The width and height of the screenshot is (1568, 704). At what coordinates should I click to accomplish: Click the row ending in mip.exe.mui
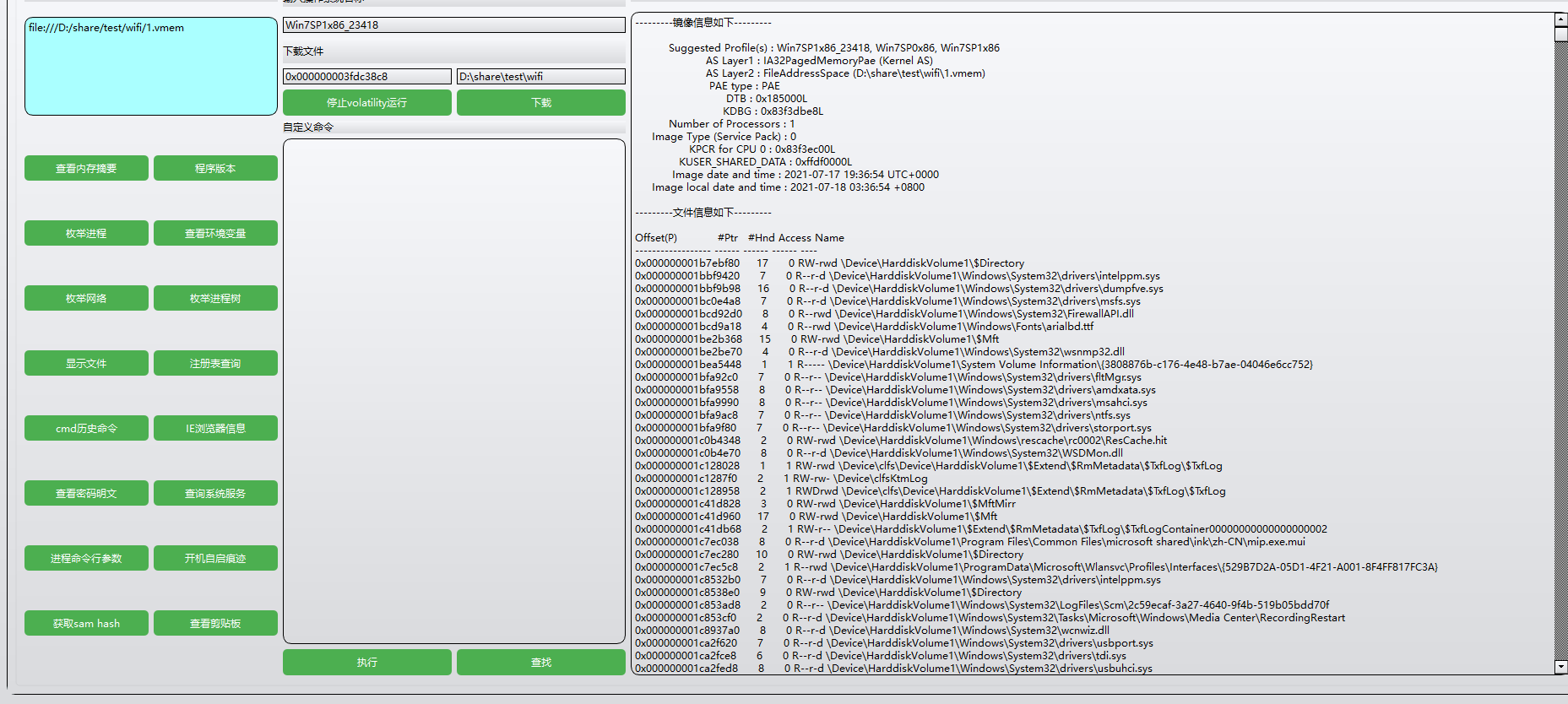(970, 542)
